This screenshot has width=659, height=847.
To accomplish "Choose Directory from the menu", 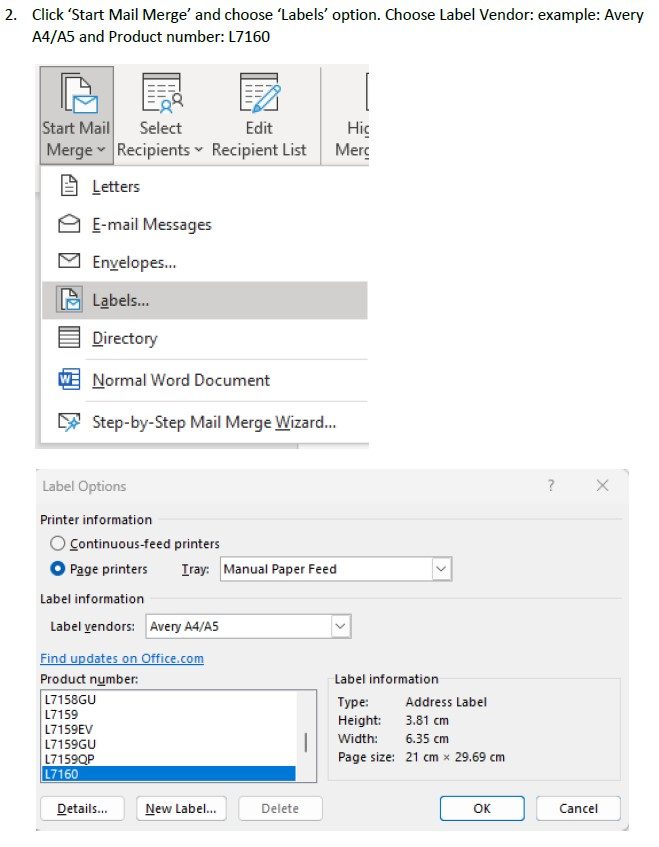I will (x=205, y=338).
